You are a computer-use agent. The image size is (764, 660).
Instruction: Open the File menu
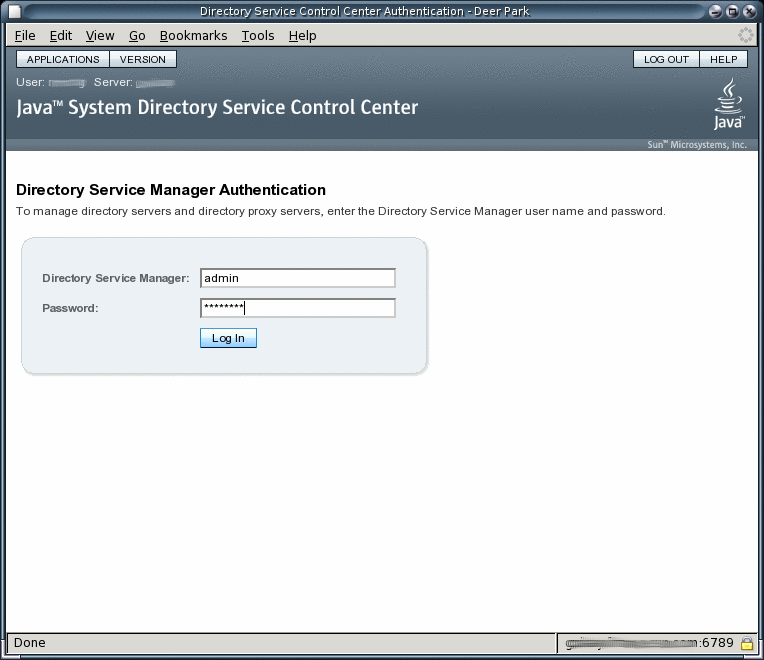point(25,36)
